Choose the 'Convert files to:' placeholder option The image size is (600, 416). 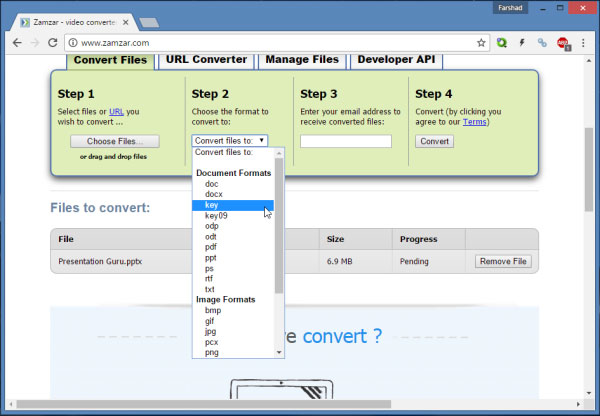pos(233,152)
